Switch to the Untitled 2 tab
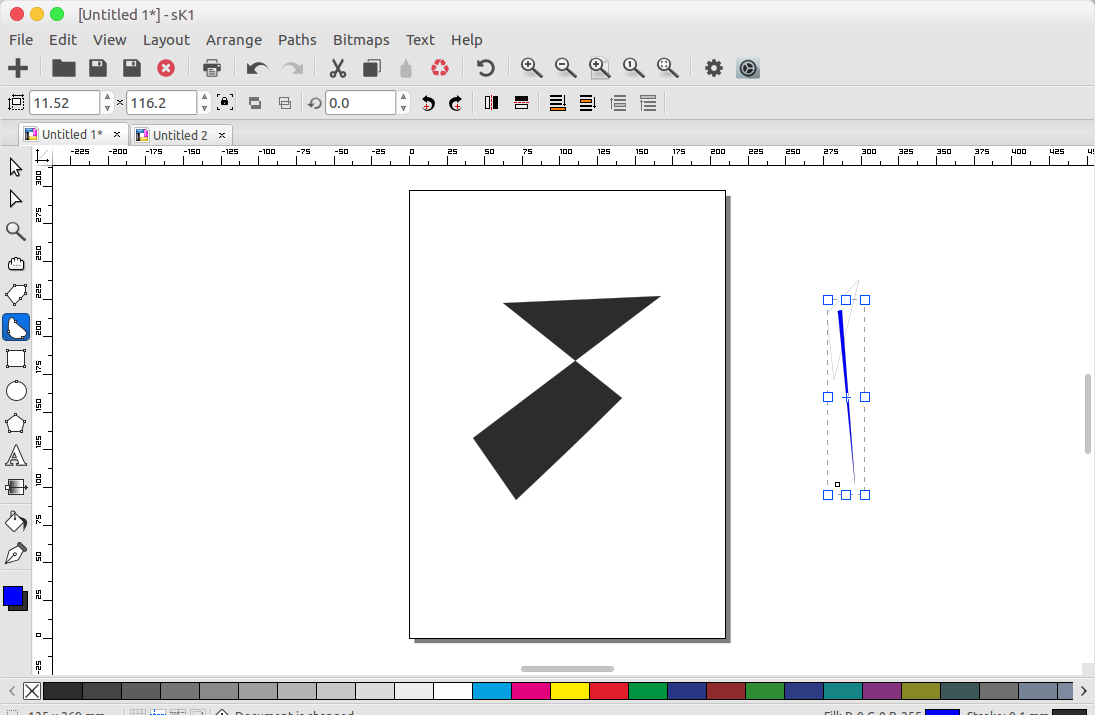 pos(181,134)
